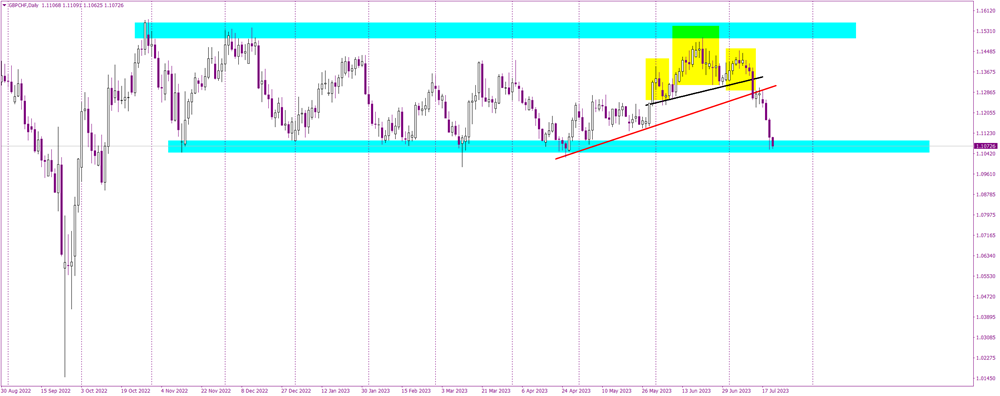The height and width of the screenshot is (396, 1000).
Task: Click the GBPCHF,Daily chart title text
Action: point(25,5)
